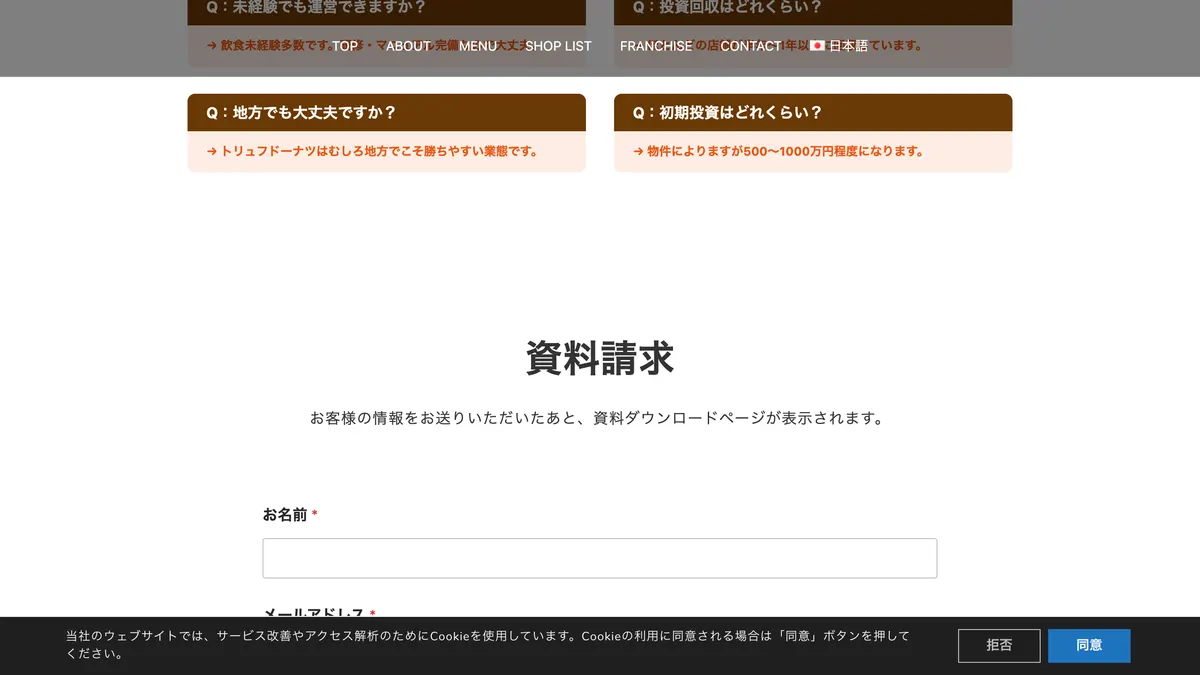Navigate to SHOP LIST
The width and height of the screenshot is (1200, 675).
(558, 46)
